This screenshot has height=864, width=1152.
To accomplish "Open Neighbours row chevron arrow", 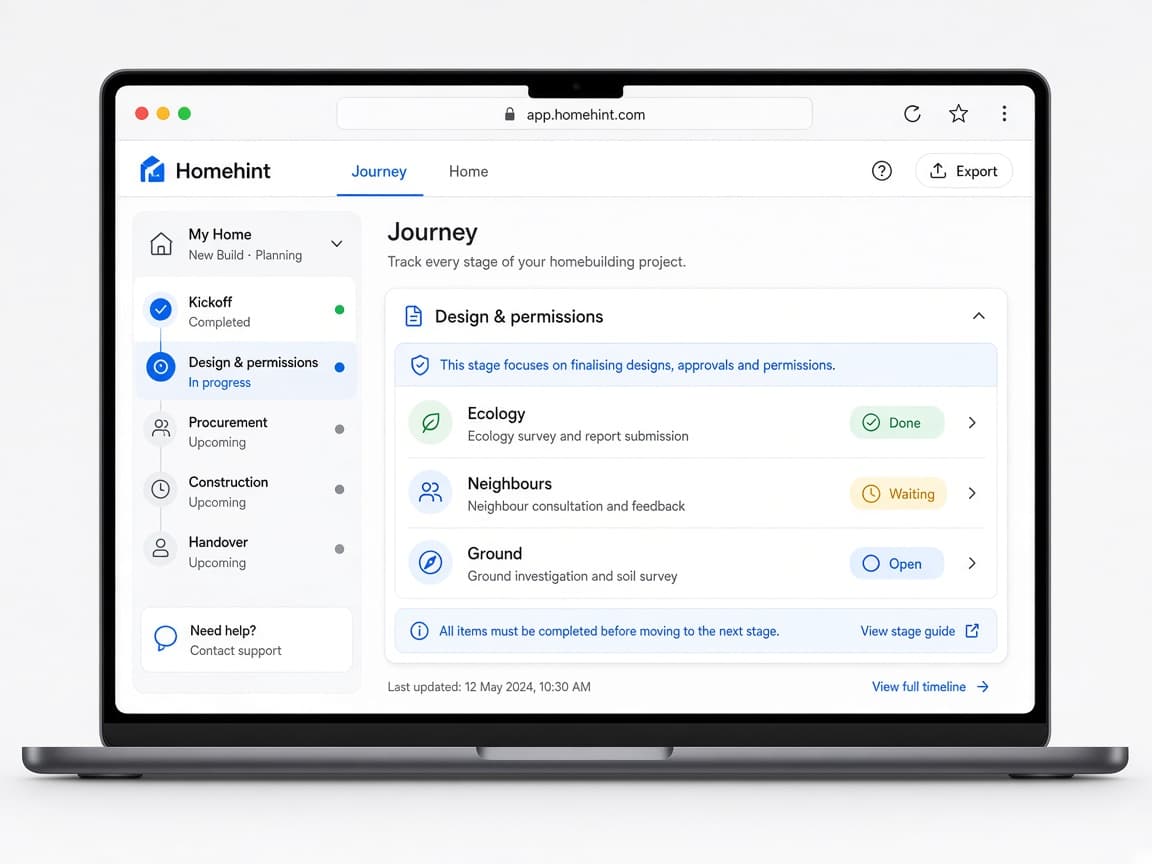I will tap(972, 493).
